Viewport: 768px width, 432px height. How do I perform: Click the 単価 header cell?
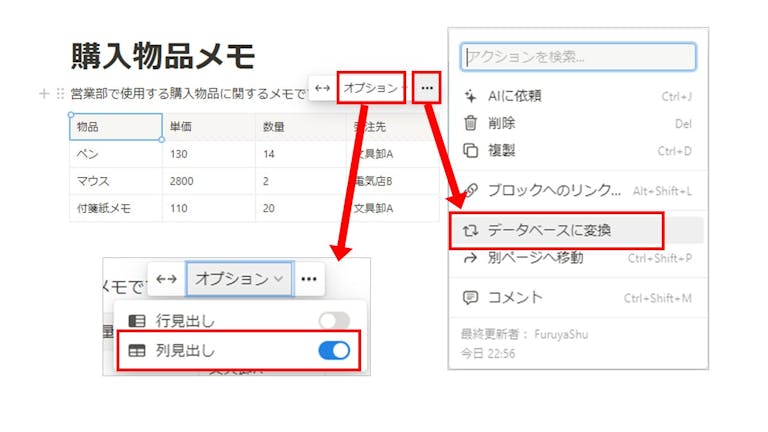(209, 127)
